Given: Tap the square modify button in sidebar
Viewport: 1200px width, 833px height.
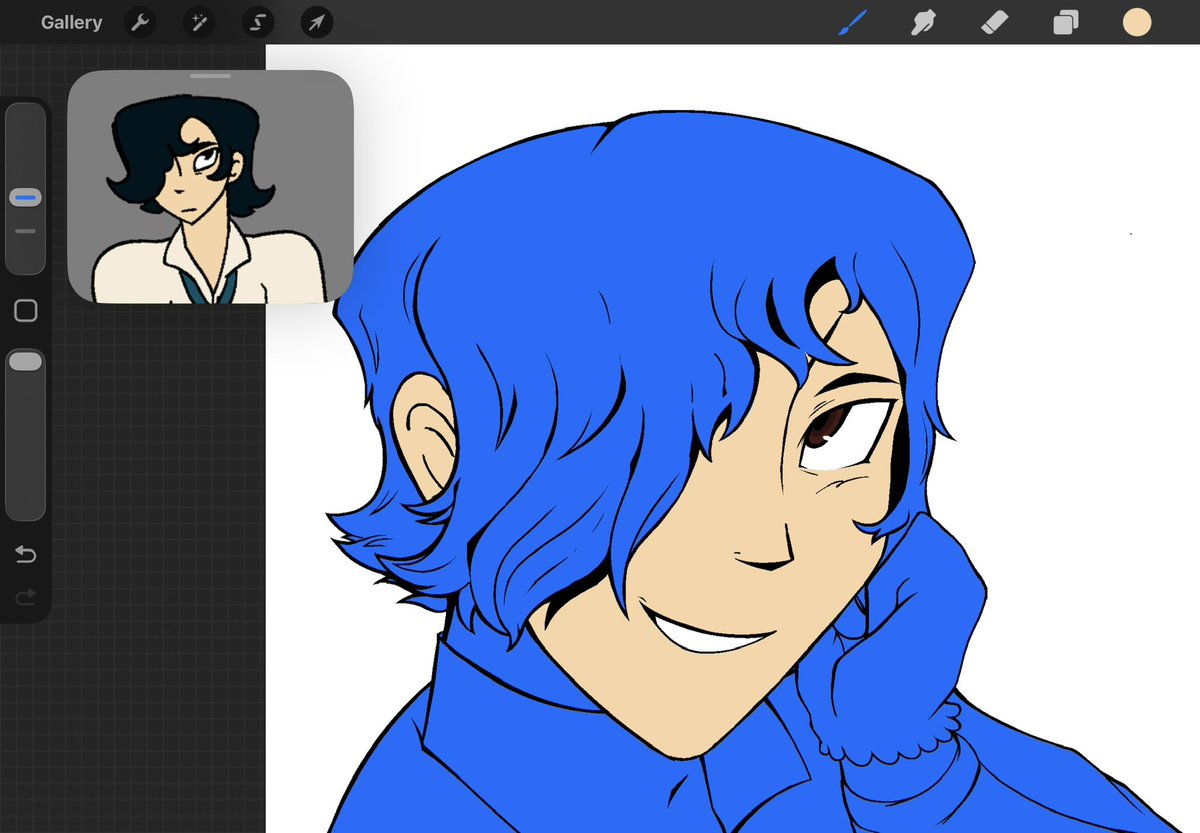Looking at the screenshot, I should point(26,311).
